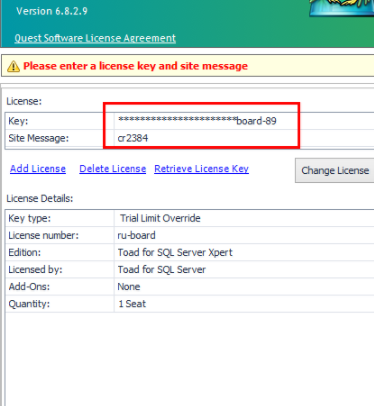The width and height of the screenshot is (374, 406).
Task: Click the 'Licensed by:' row label
Action: (35, 270)
